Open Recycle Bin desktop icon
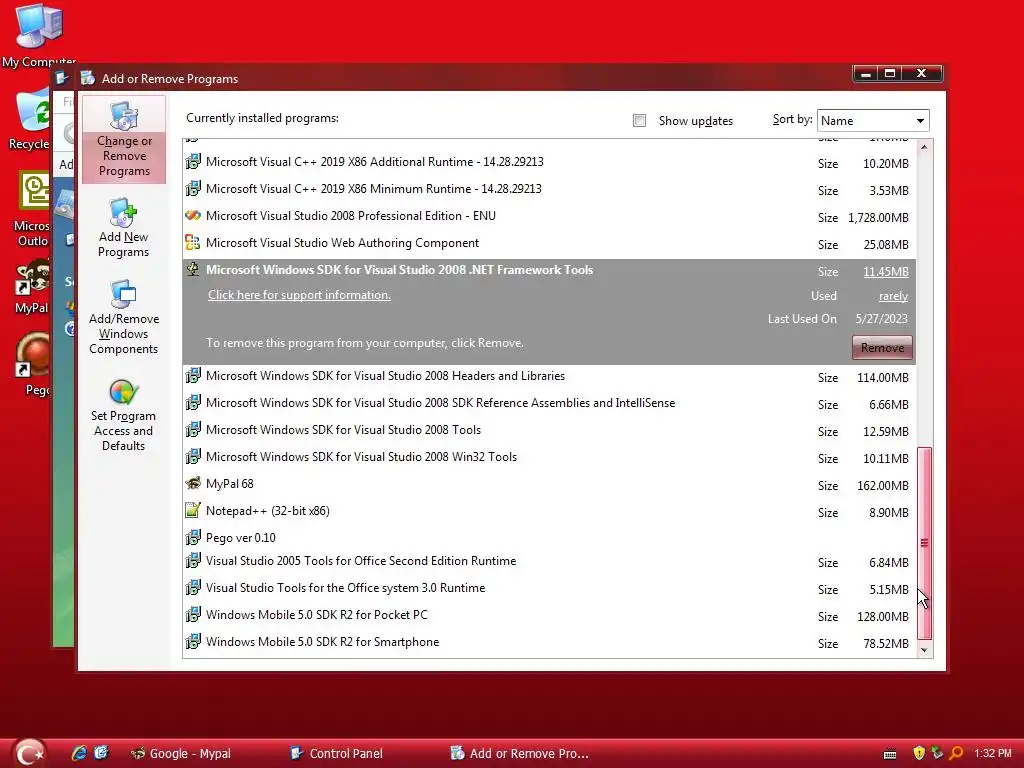 [29, 121]
